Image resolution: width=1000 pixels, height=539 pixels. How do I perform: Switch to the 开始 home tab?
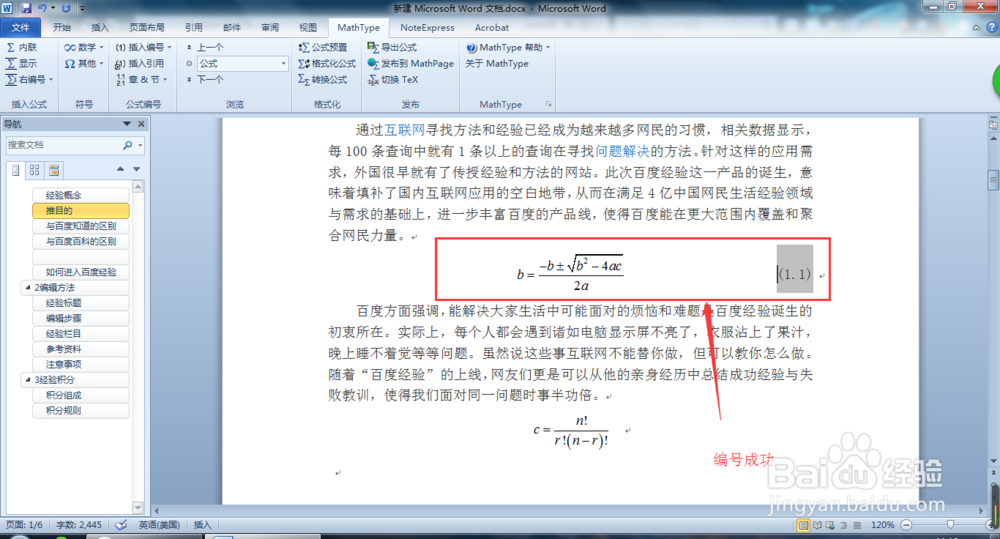click(x=62, y=27)
